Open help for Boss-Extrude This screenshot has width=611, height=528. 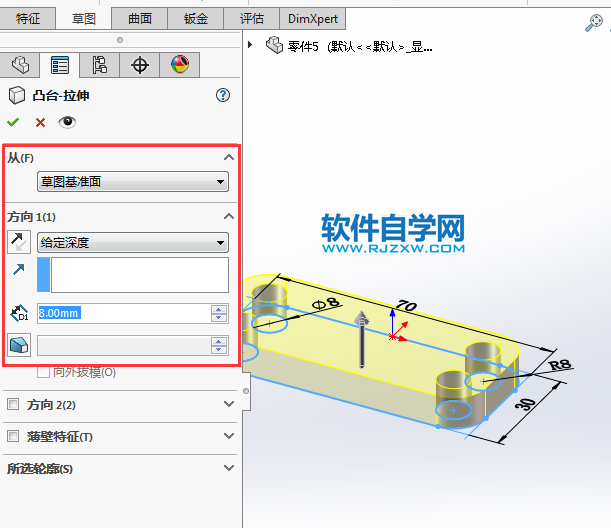pos(223,95)
